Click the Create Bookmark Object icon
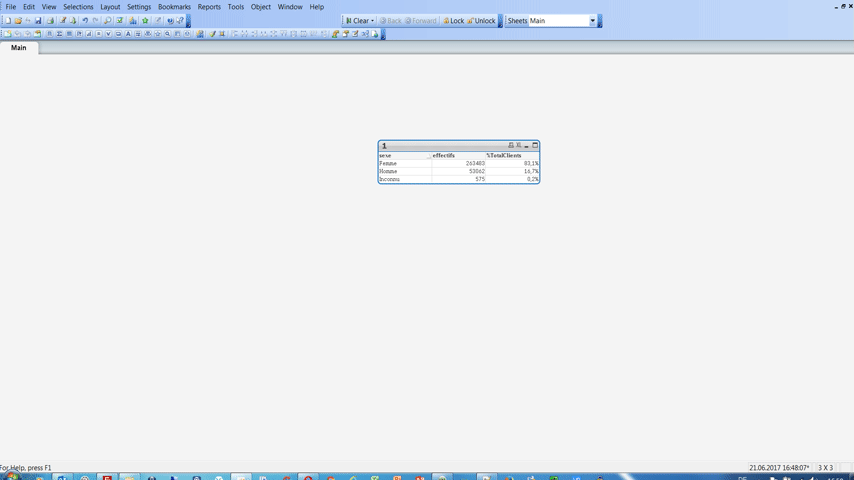 coord(157,34)
